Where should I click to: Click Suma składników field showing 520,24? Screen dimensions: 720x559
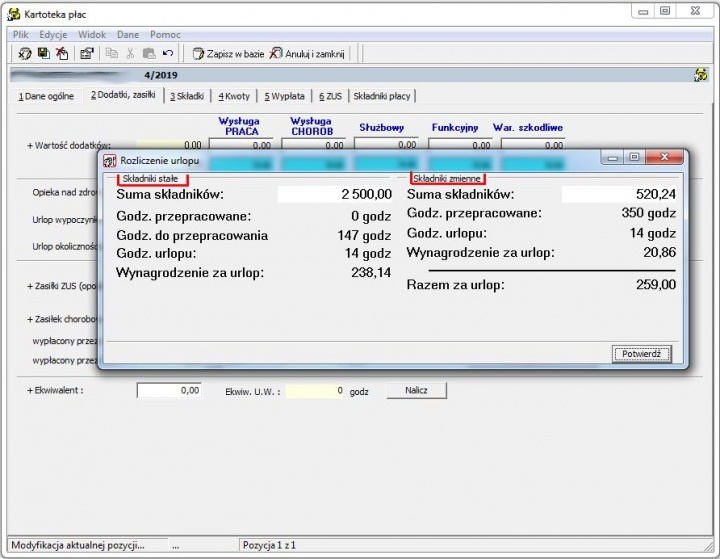pyautogui.click(x=619, y=194)
